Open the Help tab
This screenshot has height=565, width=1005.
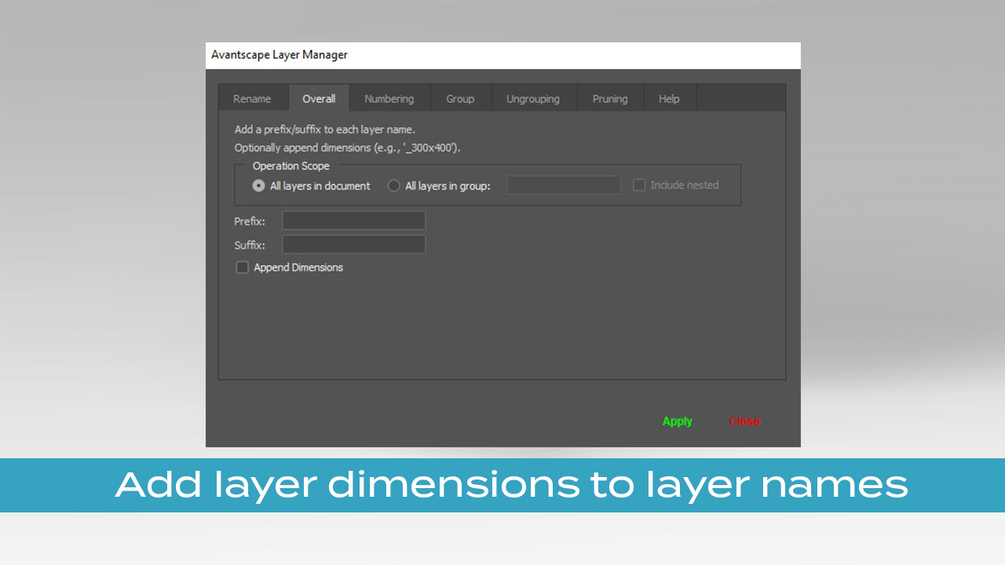click(669, 99)
